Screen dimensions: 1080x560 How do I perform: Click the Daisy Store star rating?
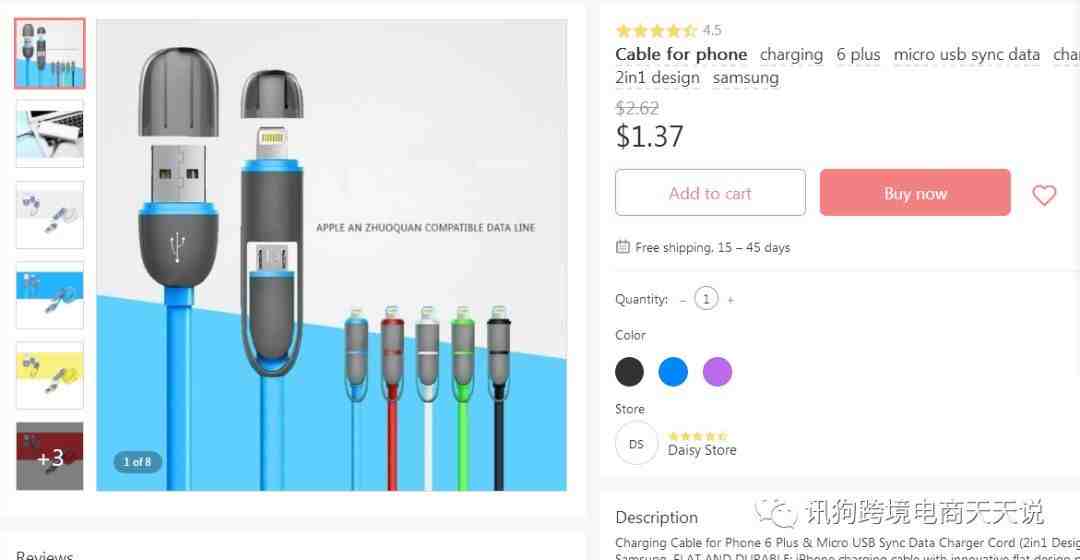click(697, 436)
